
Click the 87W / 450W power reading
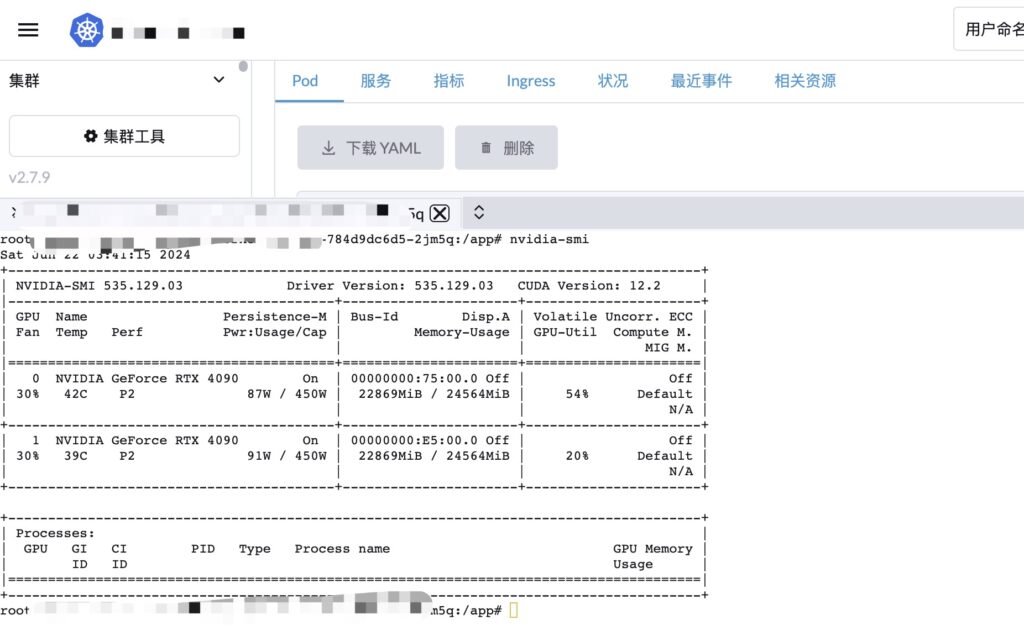[x=287, y=394]
